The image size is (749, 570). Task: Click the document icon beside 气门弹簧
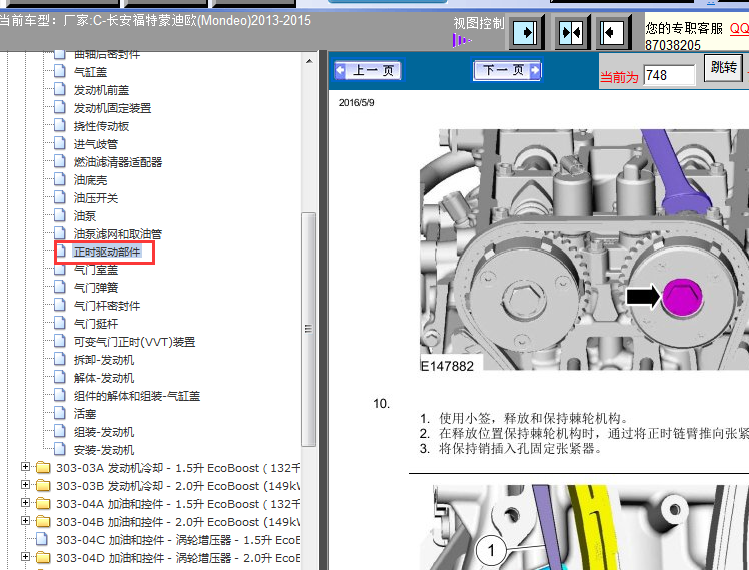click(60, 287)
